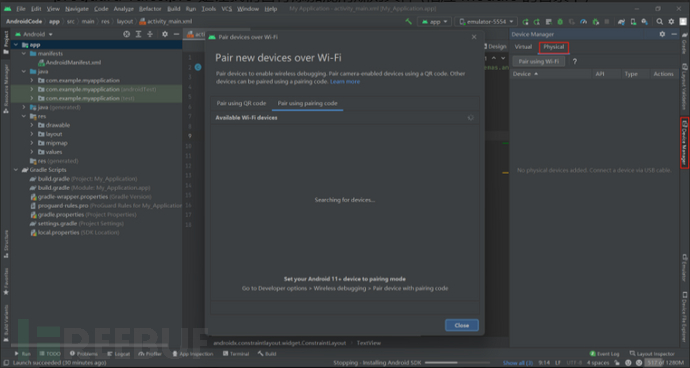Viewport: 690px width, 368px height.
Task: Click the Learn more link
Action: (345, 81)
